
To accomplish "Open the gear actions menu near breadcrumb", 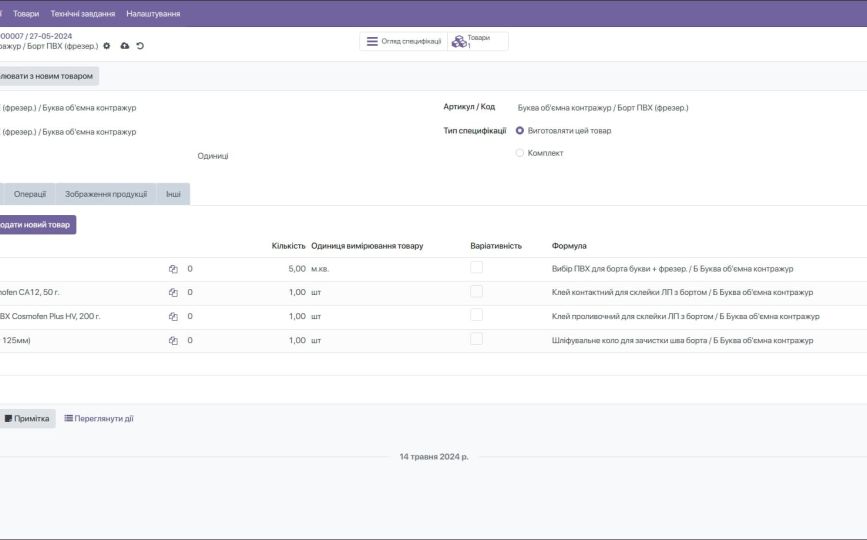I will pos(107,46).
